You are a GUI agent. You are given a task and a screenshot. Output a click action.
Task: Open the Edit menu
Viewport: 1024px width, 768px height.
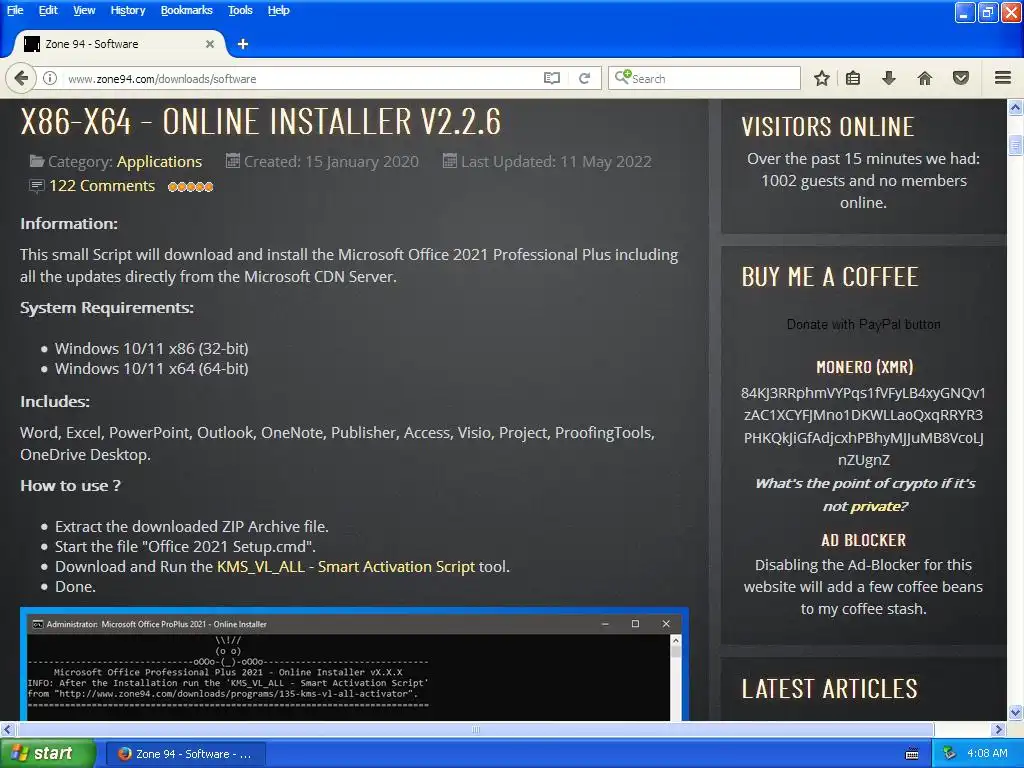coord(48,10)
